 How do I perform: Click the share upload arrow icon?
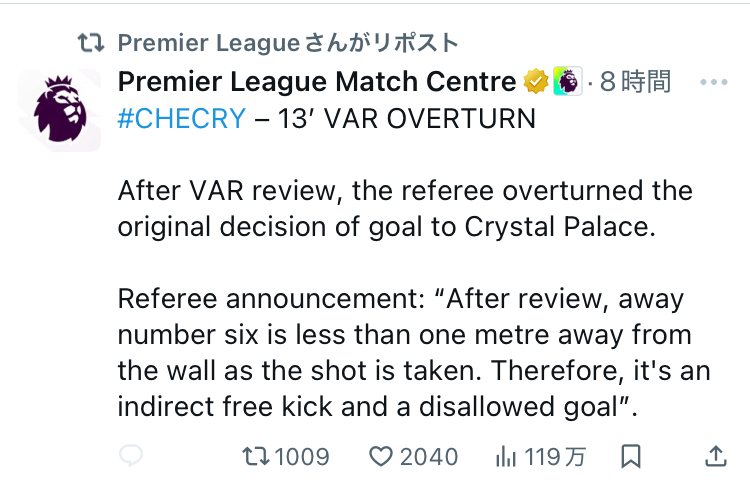point(716,457)
